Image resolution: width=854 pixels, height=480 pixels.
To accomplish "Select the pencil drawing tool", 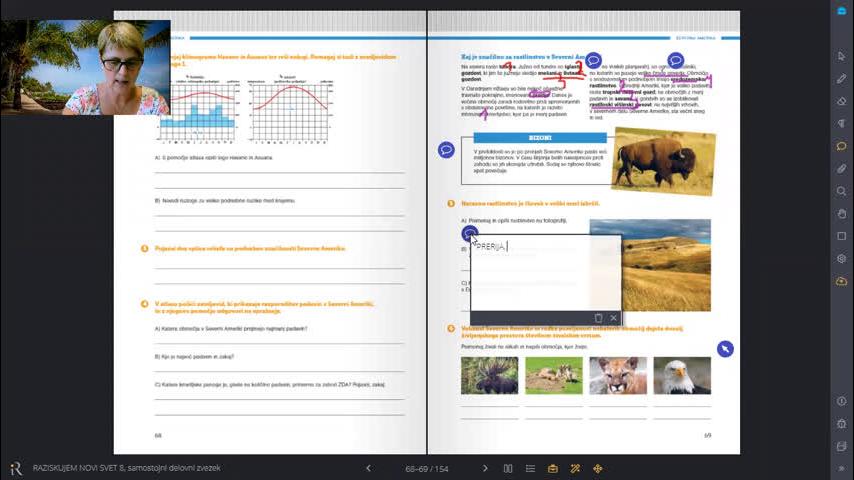I will (841, 78).
